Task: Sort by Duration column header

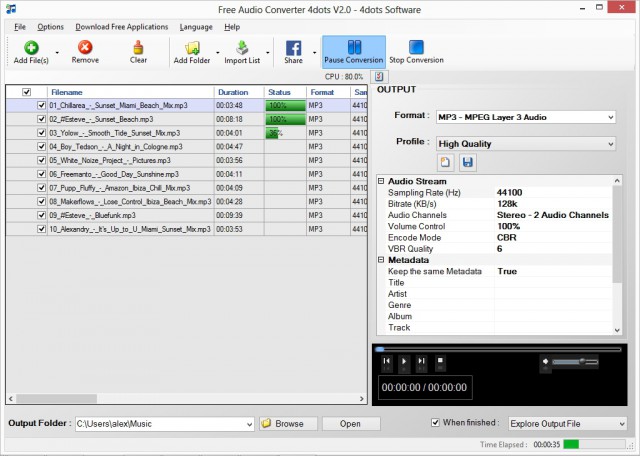Action: (239, 92)
